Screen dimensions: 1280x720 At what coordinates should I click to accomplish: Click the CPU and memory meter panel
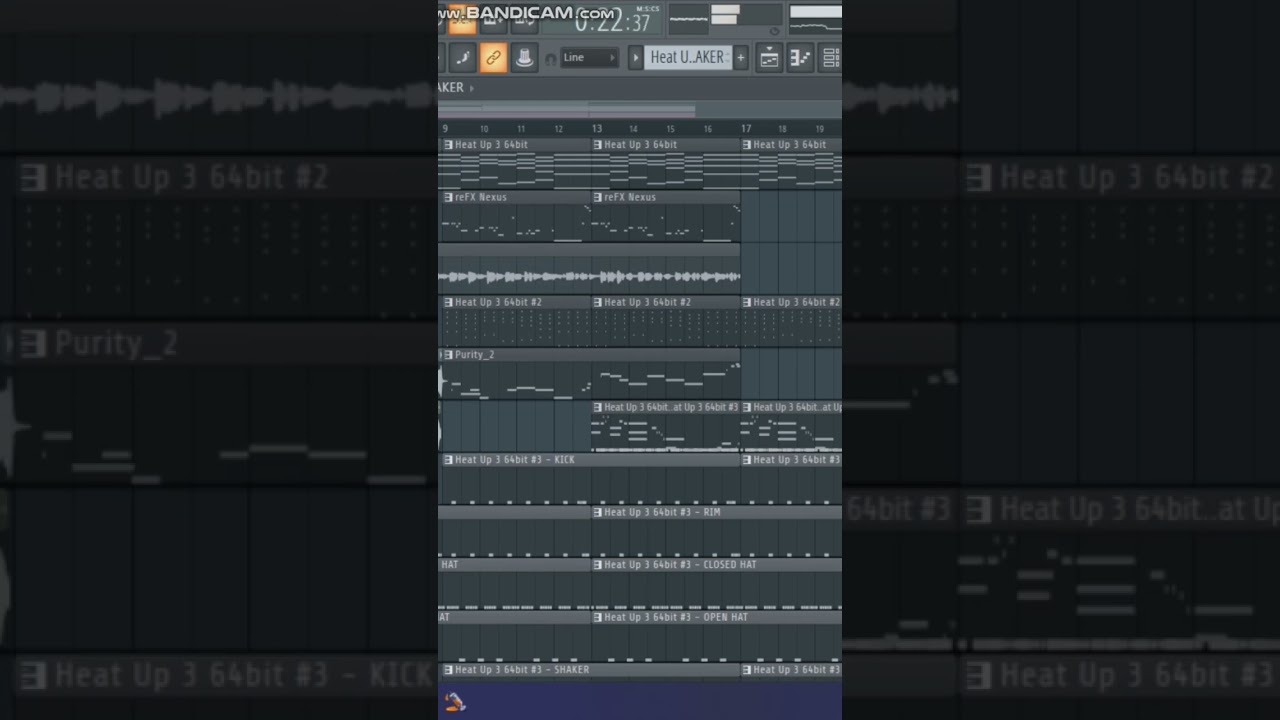click(747, 14)
